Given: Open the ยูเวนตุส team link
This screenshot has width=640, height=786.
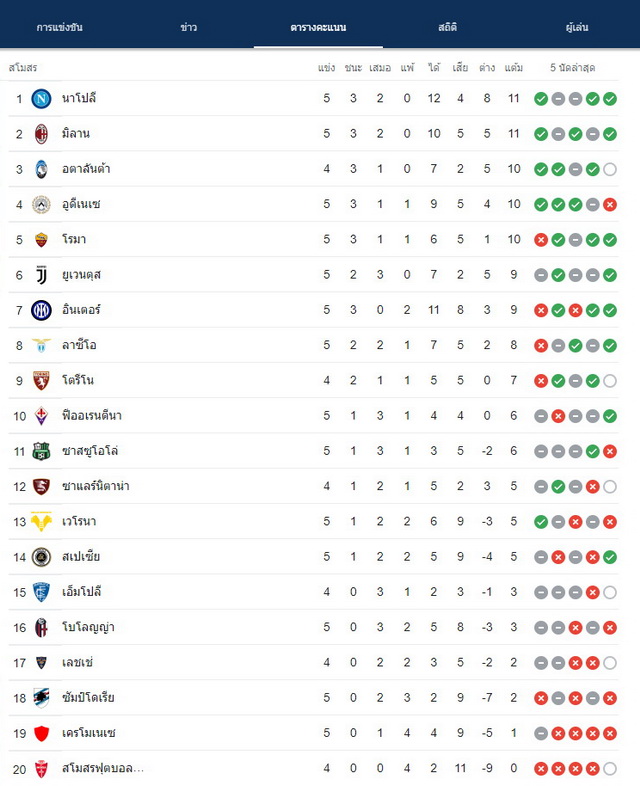Looking at the screenshot, I should click(x=82, y=275).
